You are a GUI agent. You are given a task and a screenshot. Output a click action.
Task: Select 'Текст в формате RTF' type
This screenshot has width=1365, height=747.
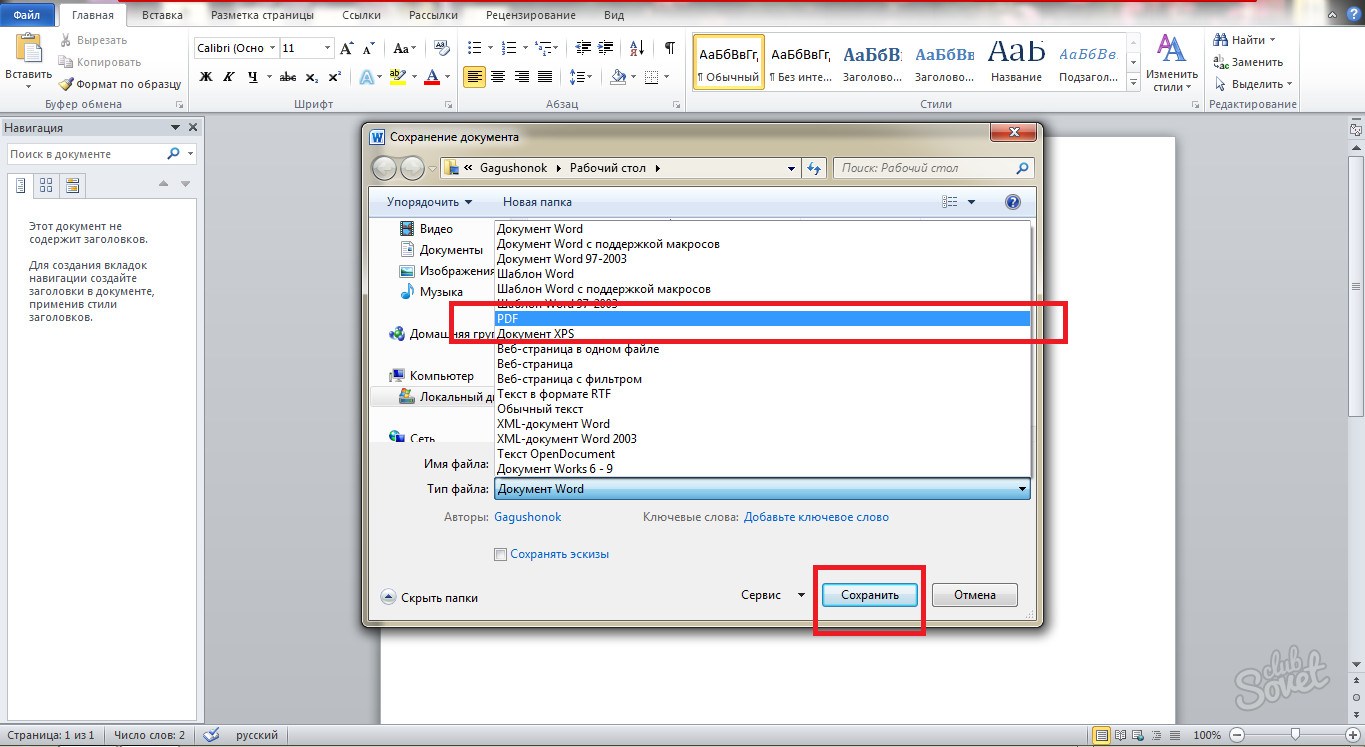pyautogui.click(x=762, y=394)
